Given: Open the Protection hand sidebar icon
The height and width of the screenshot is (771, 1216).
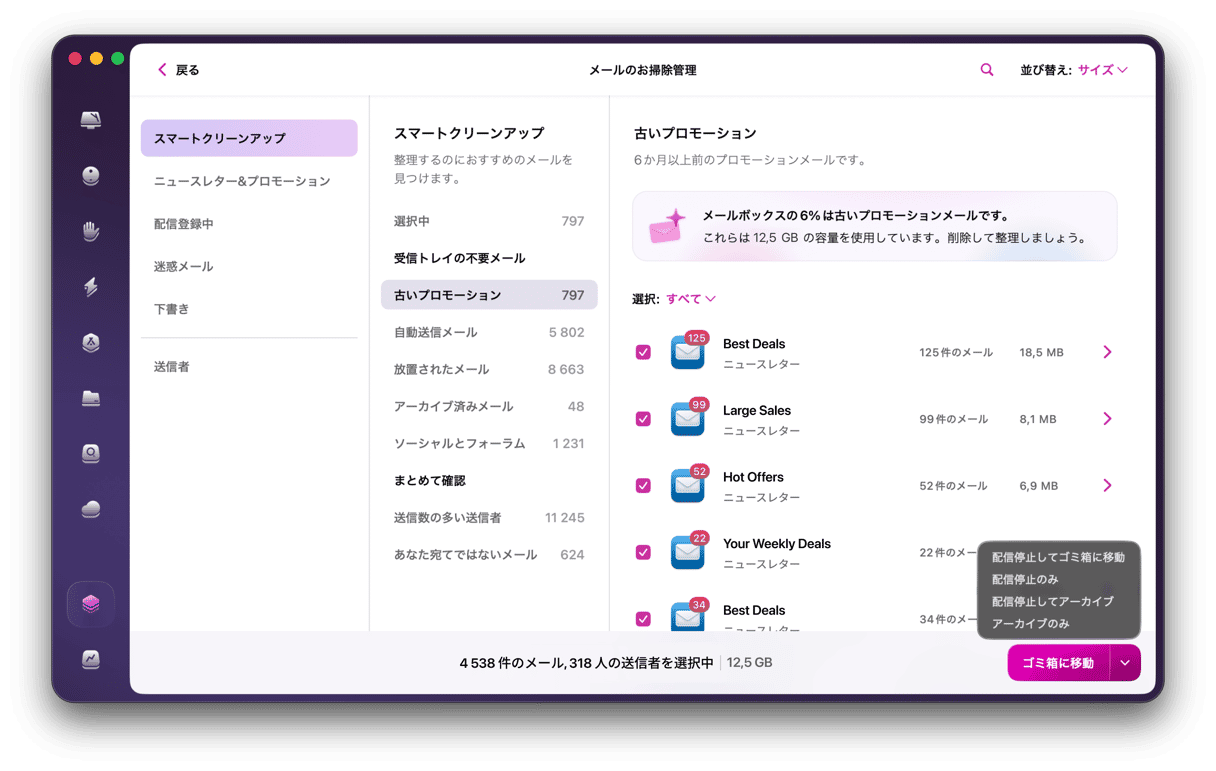Looking at the screenshot, I should [x=91, y=232].
